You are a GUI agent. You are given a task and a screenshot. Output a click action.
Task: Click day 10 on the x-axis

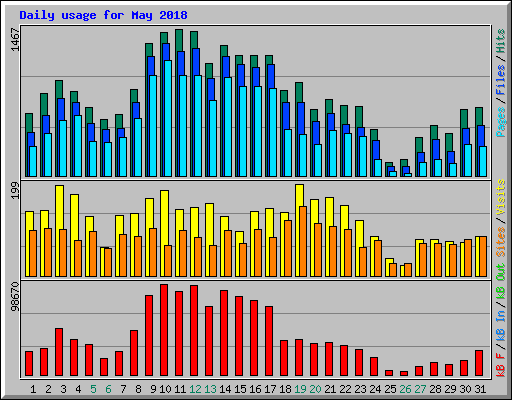tap(165, 389)
